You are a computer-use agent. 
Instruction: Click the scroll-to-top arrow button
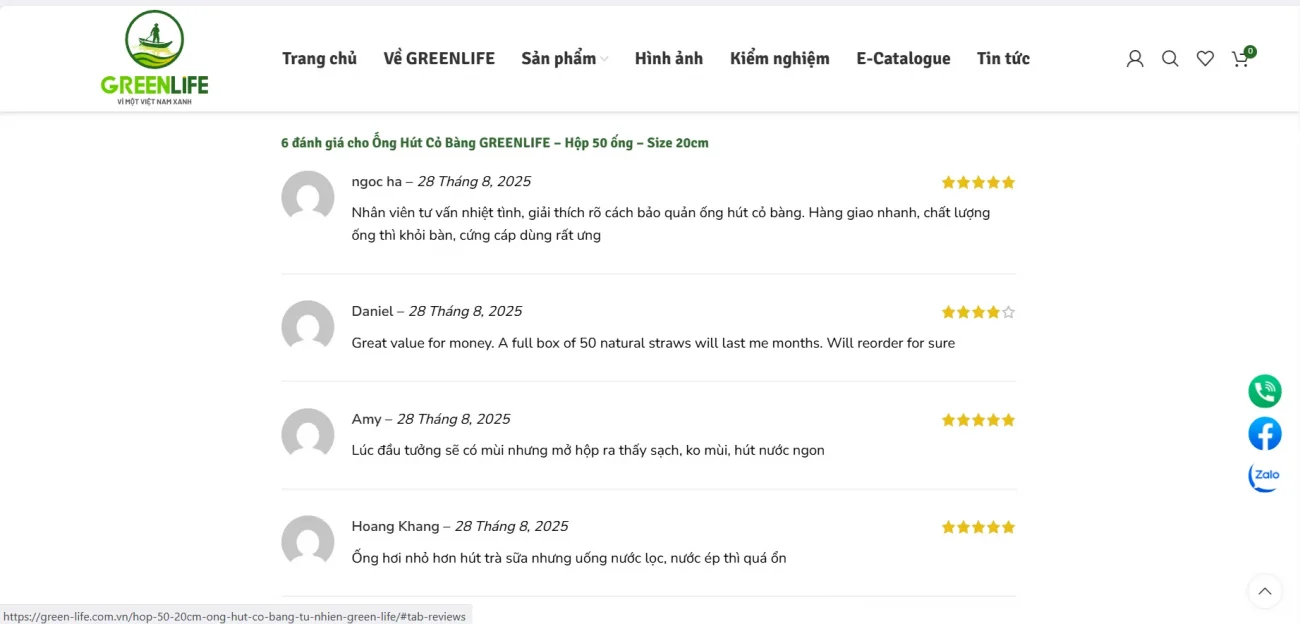click(1264, 592)
